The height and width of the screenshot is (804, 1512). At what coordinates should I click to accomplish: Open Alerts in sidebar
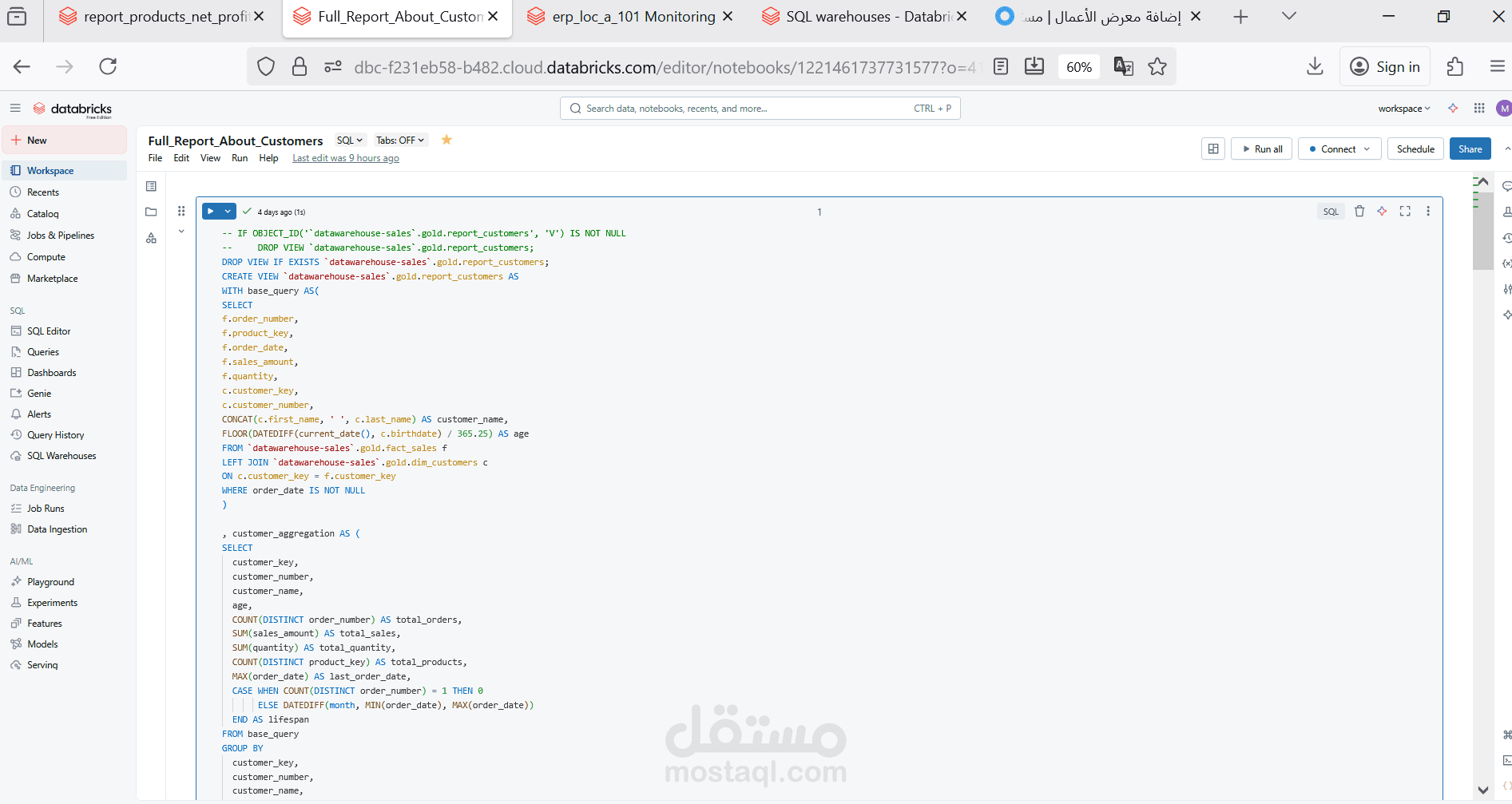click(x=64, y=414)
